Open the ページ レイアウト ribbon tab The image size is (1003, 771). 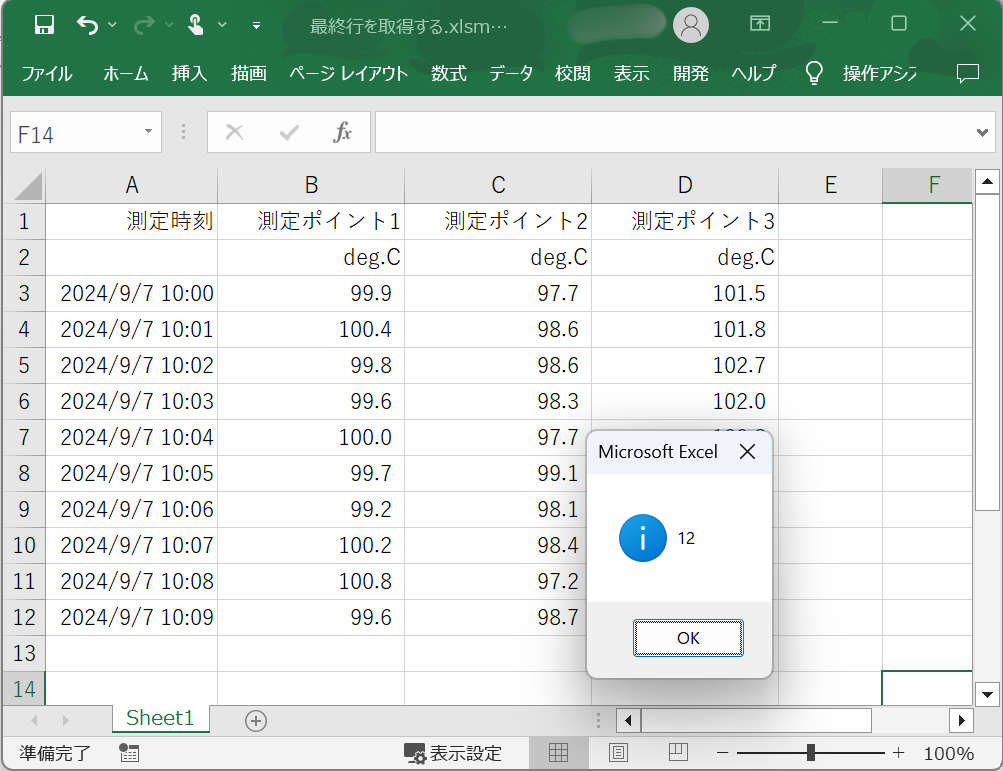point(349,74)
